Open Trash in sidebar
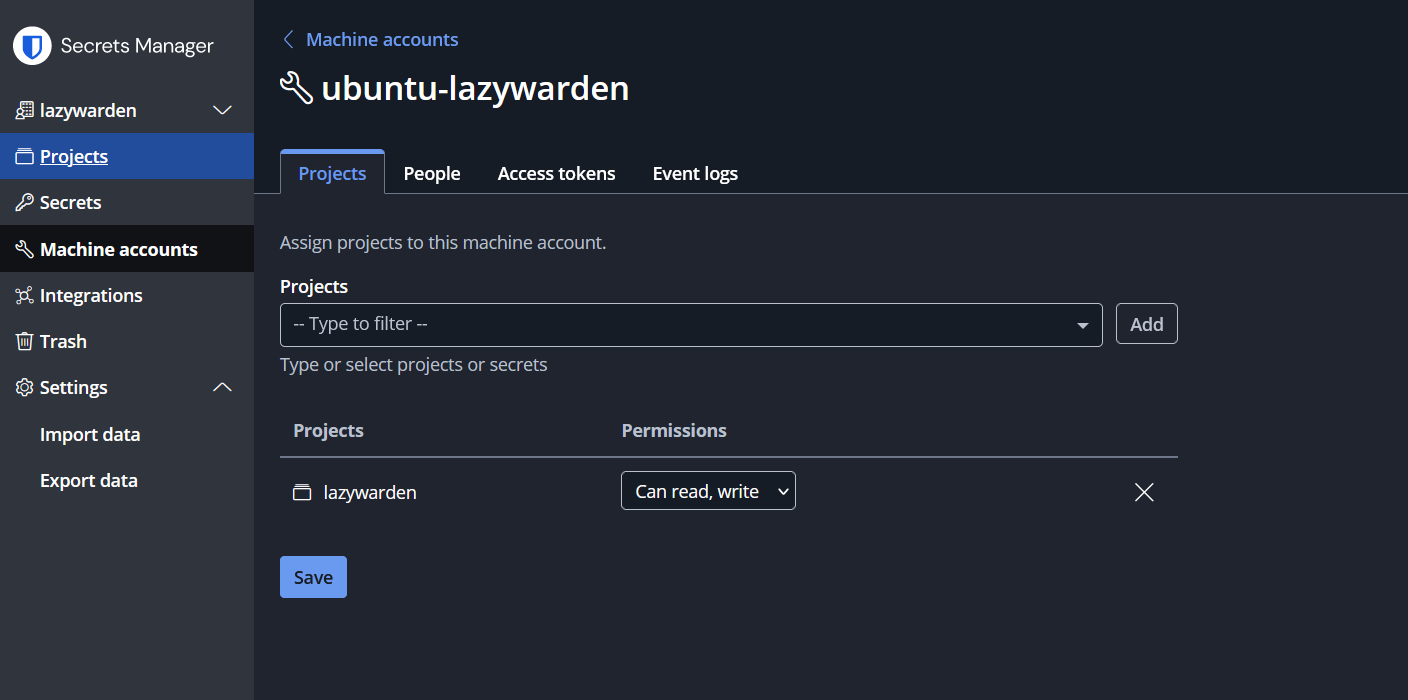This screenshot has height=700, width=1408. 127,341
